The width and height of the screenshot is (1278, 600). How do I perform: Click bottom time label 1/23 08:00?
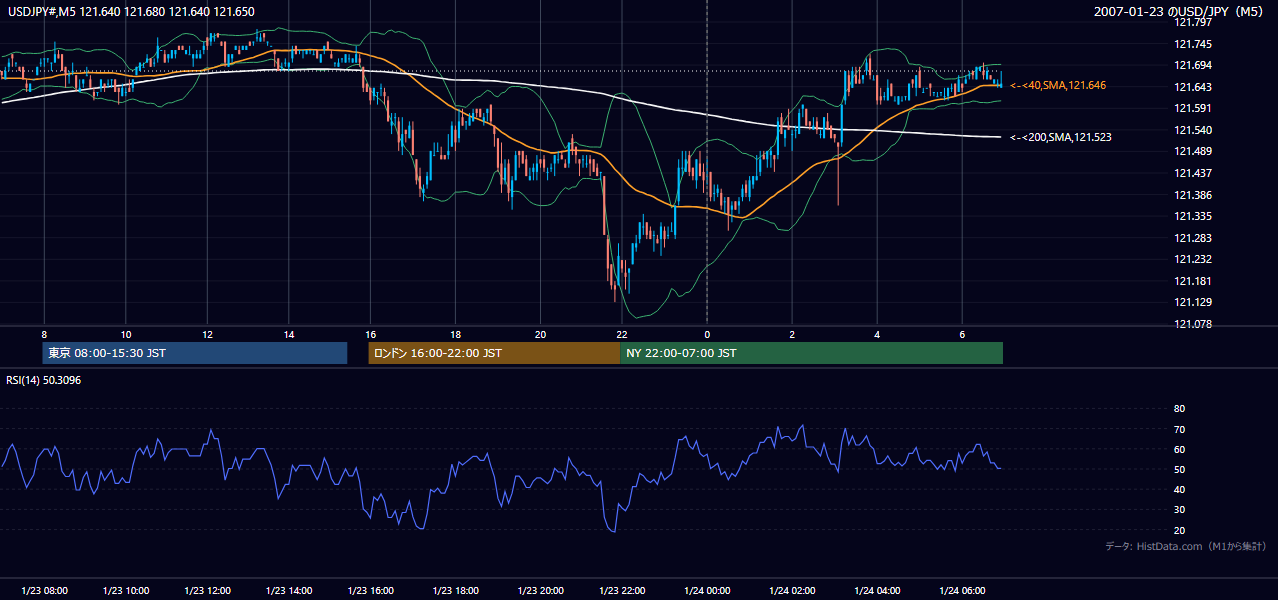pyautogui.click(x=44, y=591)
